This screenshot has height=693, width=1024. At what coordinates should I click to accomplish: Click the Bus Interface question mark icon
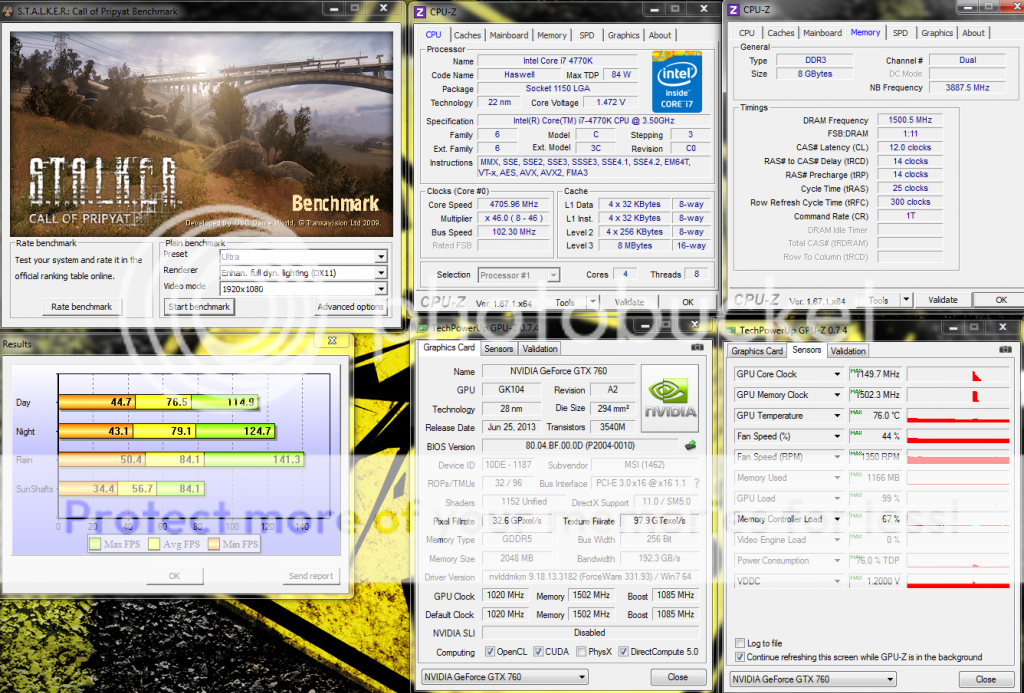click(696, 484)
